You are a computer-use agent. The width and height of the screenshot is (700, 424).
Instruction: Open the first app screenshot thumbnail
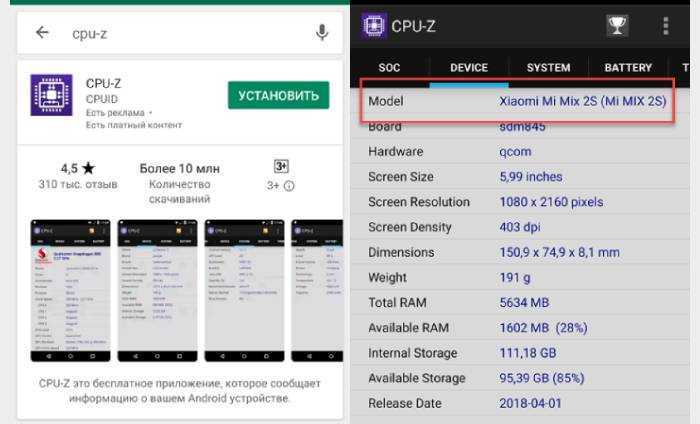70,290
